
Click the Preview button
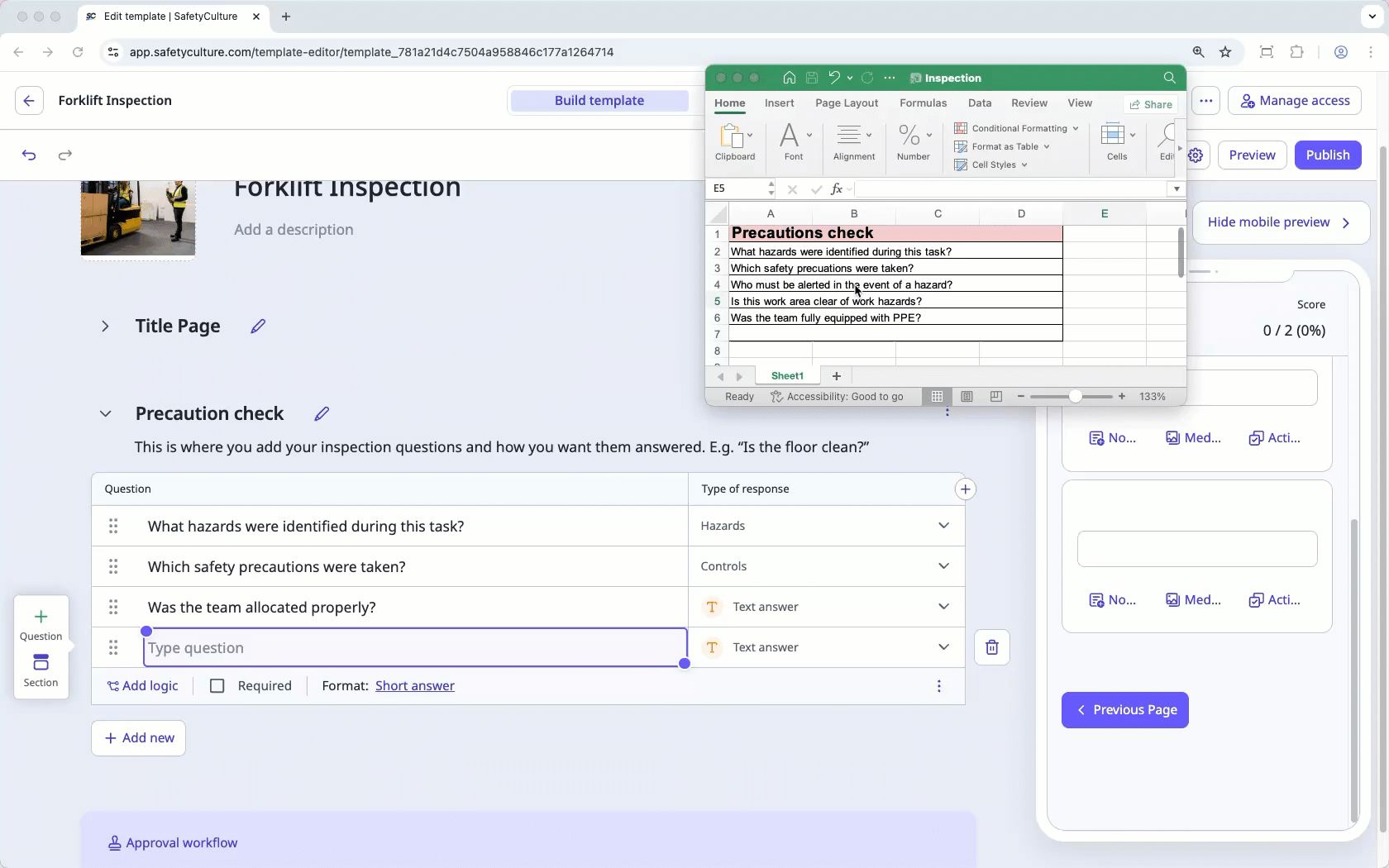coord(1252,155)
